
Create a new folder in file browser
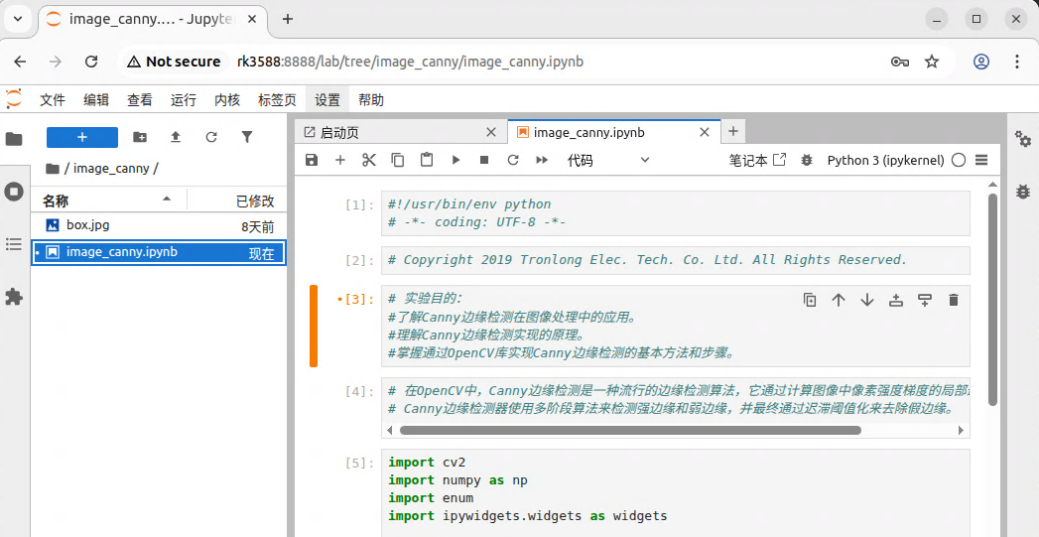[140, 137]
